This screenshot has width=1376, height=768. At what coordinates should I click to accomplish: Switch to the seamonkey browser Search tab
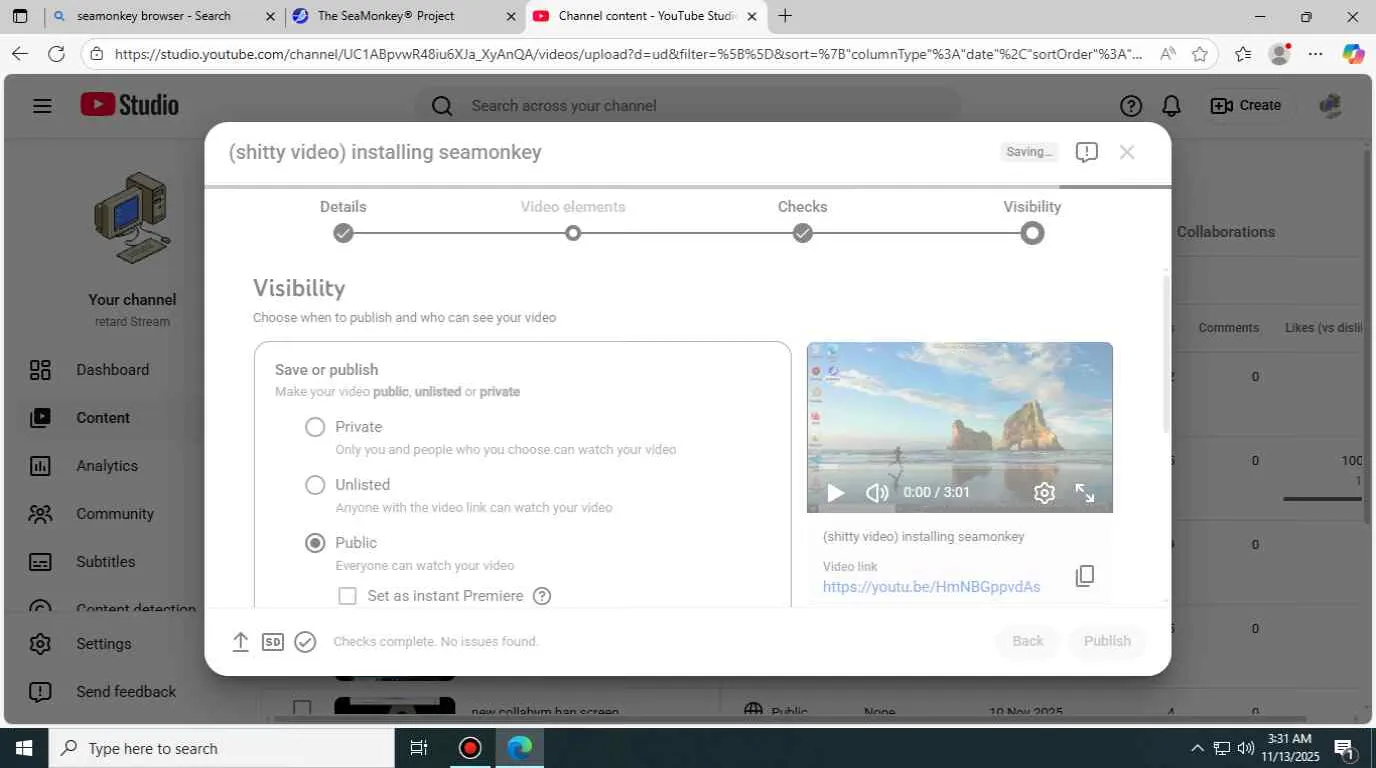pyautogui.click(x=165, y=16)
